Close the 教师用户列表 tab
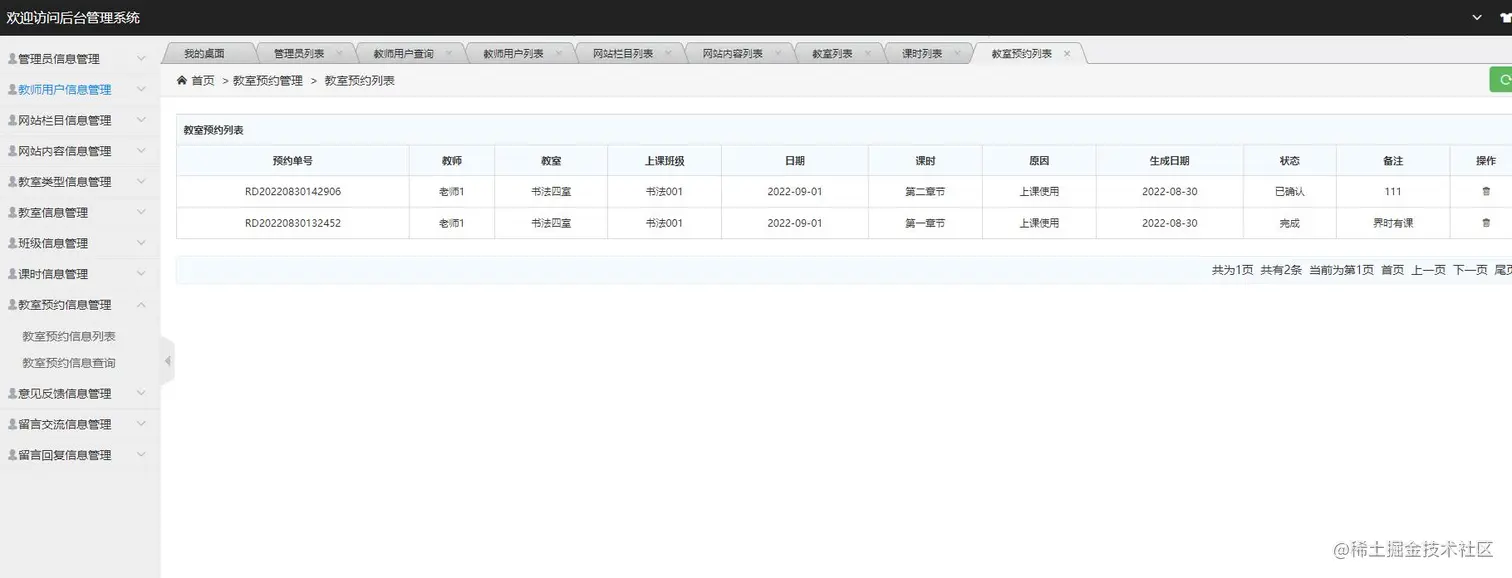The height and width of the screenshot is (578, 1512). coord(558,54)
